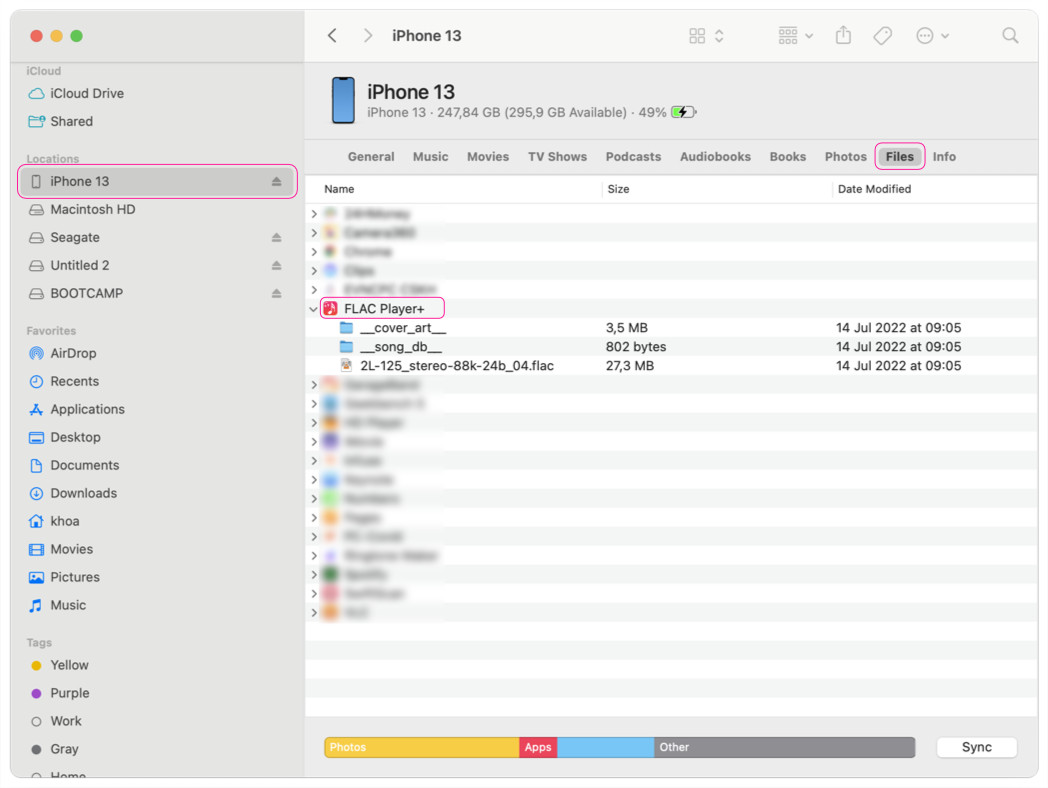Collapse the FLAC Player+ folder
Screen dimensions: 1048x788
pos(314,309)
